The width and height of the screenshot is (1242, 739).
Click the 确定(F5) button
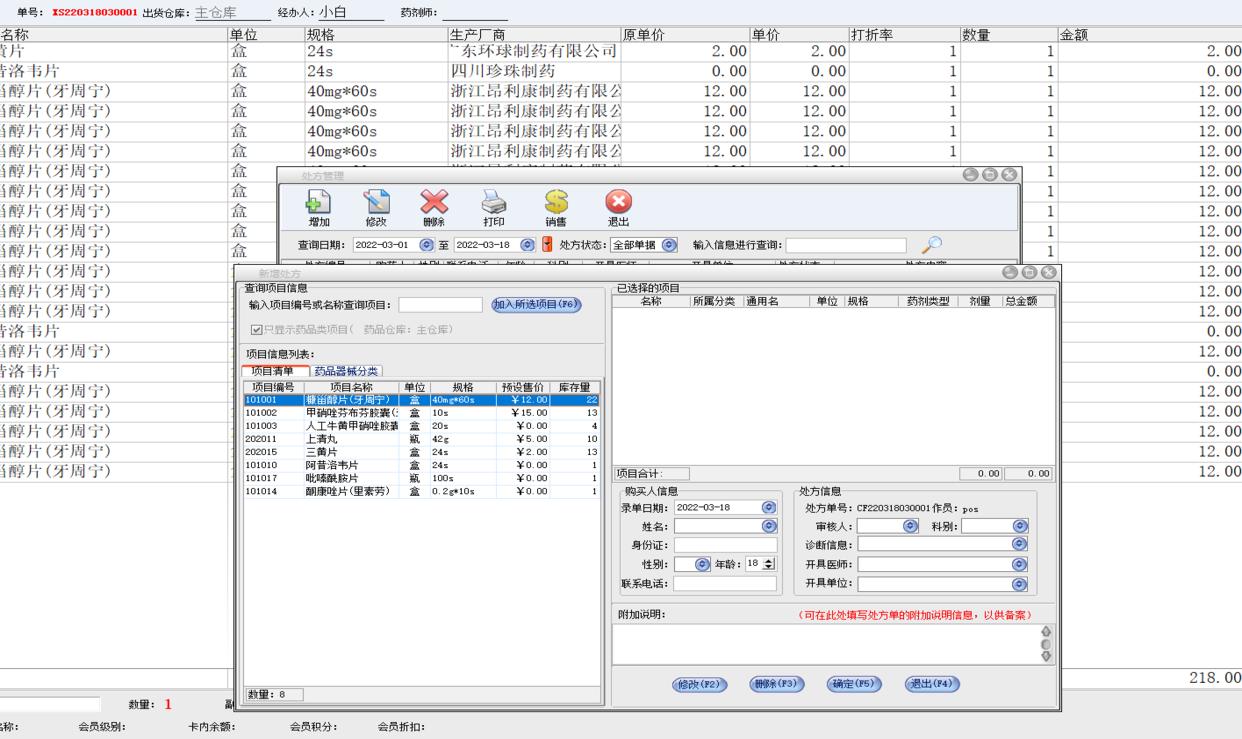(x=853, y=684)
